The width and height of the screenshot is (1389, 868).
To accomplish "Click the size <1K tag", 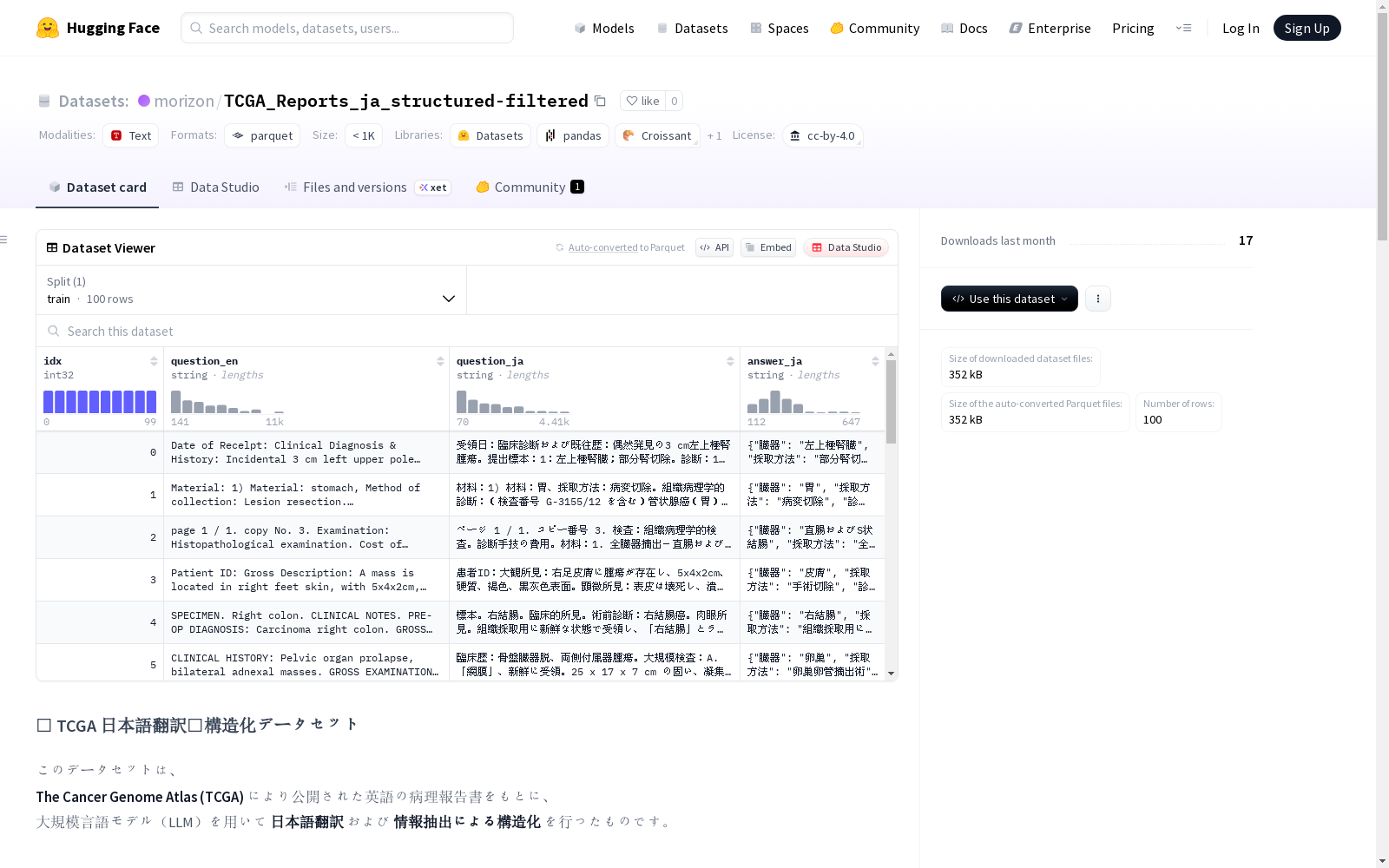I will tap(364, 135).
